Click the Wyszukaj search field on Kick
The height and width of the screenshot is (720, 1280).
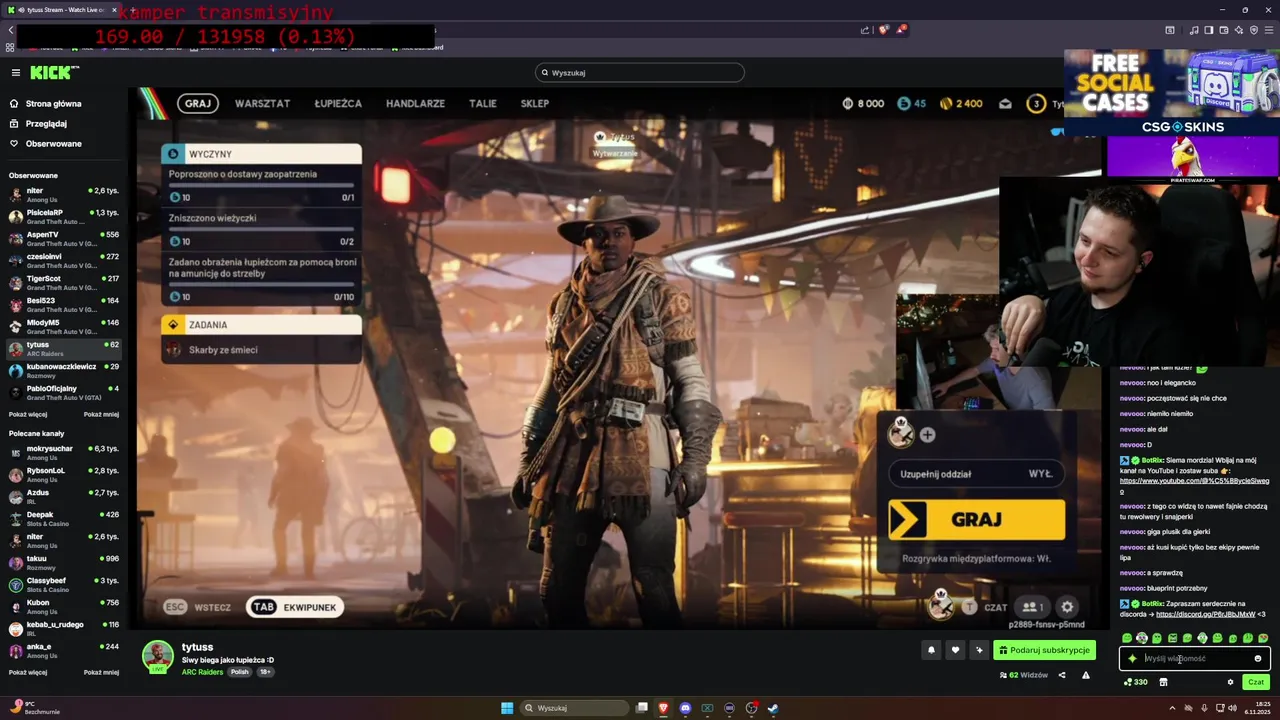point(640,72)
